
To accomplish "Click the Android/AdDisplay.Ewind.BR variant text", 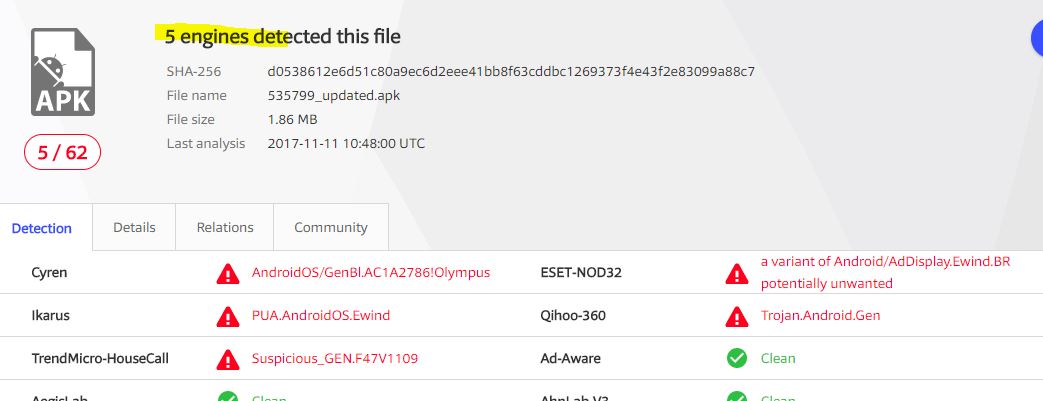I will point(885,262).
